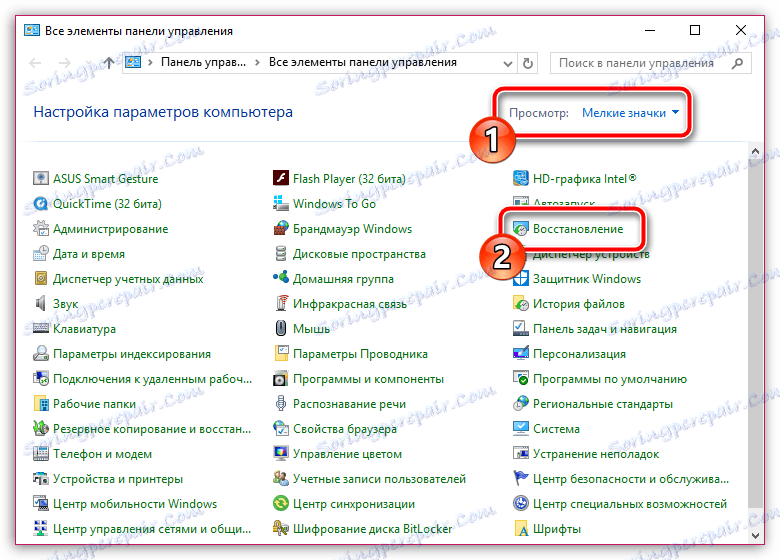Open Параметры индексирования link
Screen dimensions: 780x560
pyautogui.click(x=132, y=354)
